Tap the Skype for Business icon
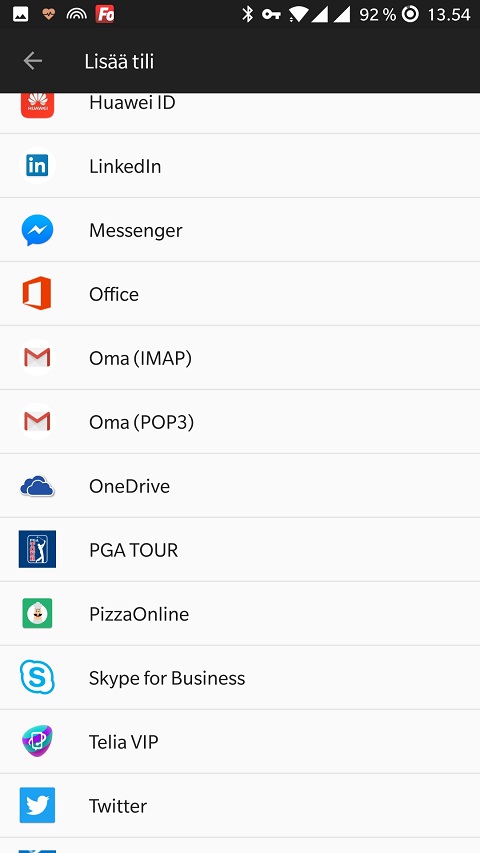 pos(37,677)
